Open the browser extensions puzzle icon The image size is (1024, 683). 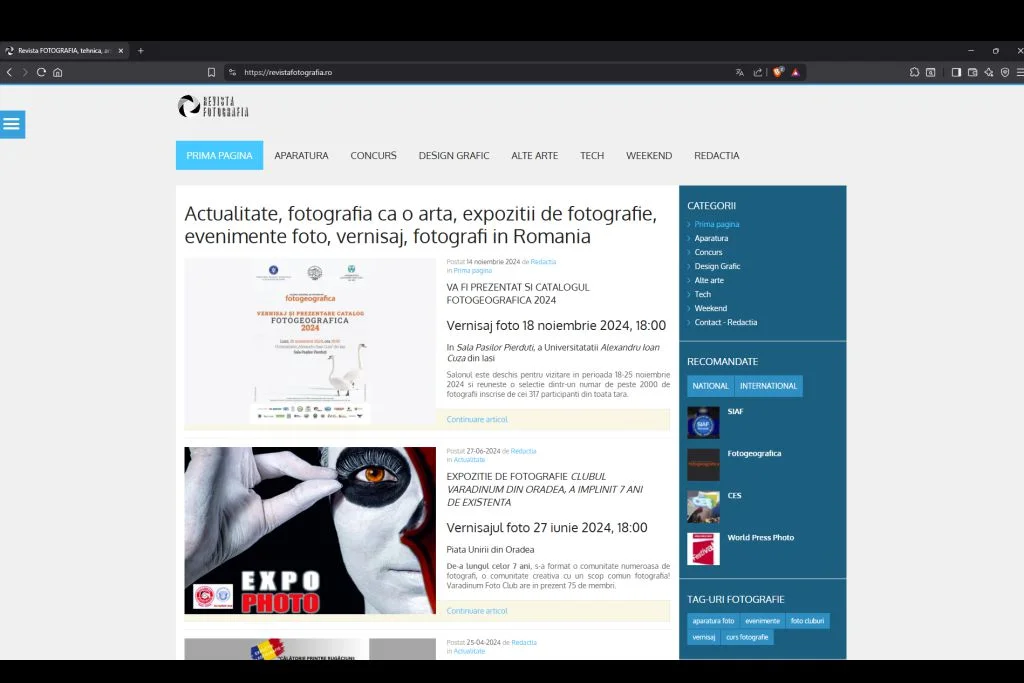click(x=914, y=72)
